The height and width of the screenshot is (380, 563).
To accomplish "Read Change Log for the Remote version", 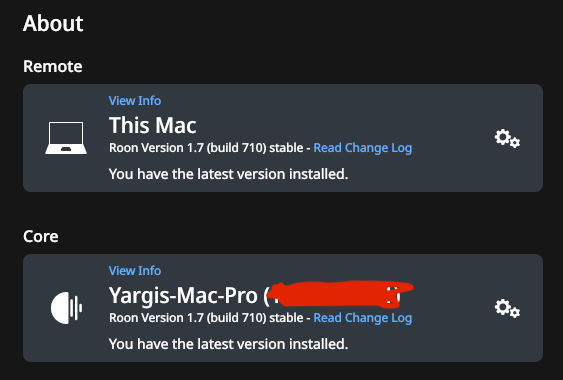I will tap(363, 148).
